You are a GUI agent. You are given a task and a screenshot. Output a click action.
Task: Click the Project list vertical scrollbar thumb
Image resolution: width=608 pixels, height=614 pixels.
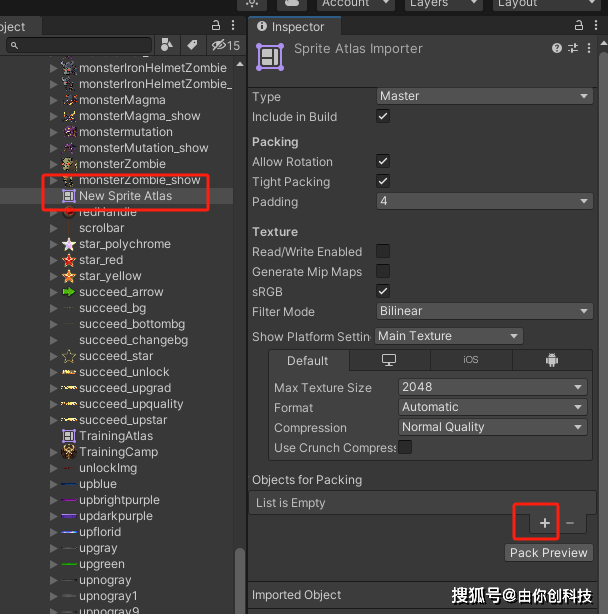(240, 581)
